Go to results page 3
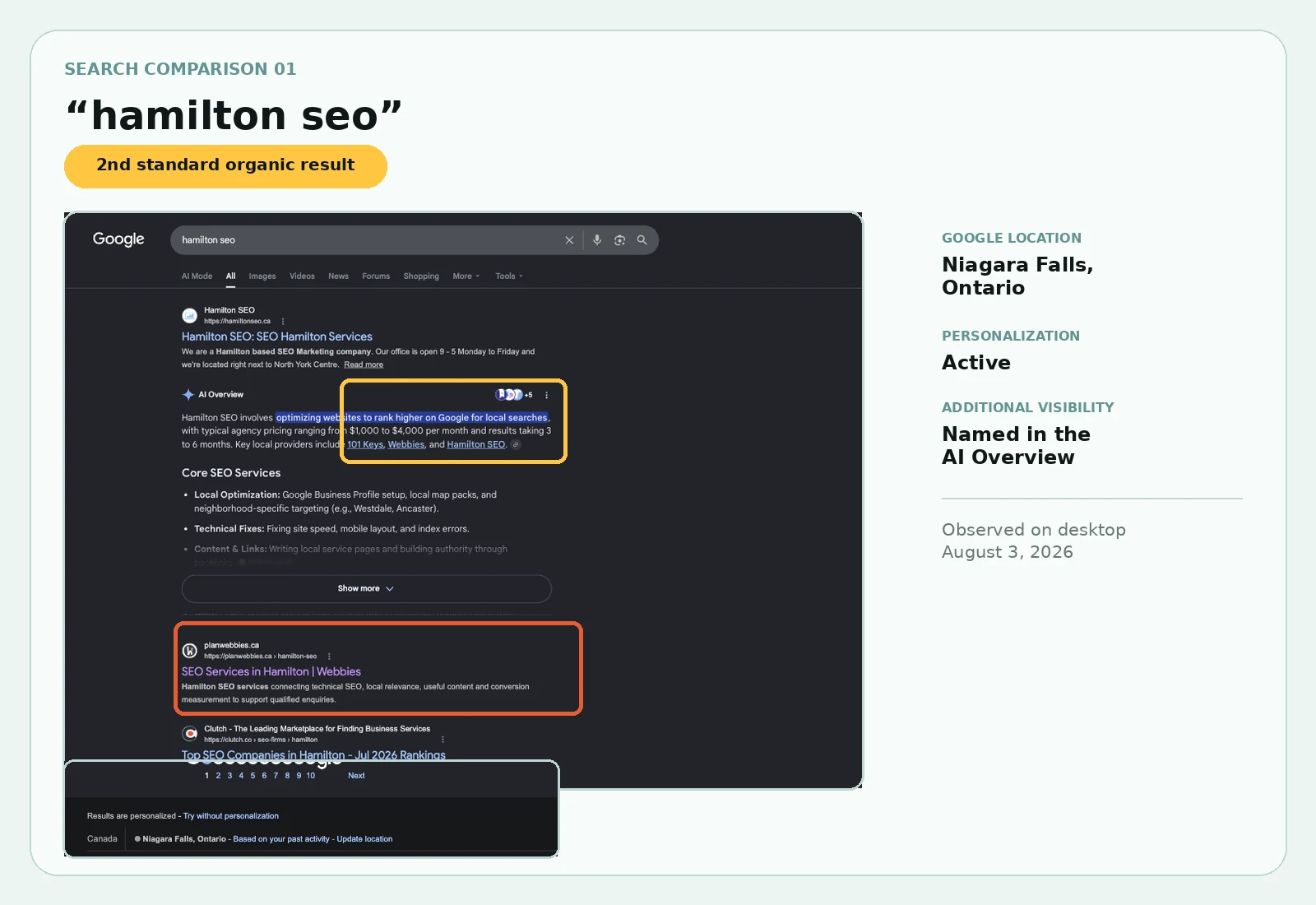The width and height of the screenshot is (1316, 905). (x=229, y=776)
